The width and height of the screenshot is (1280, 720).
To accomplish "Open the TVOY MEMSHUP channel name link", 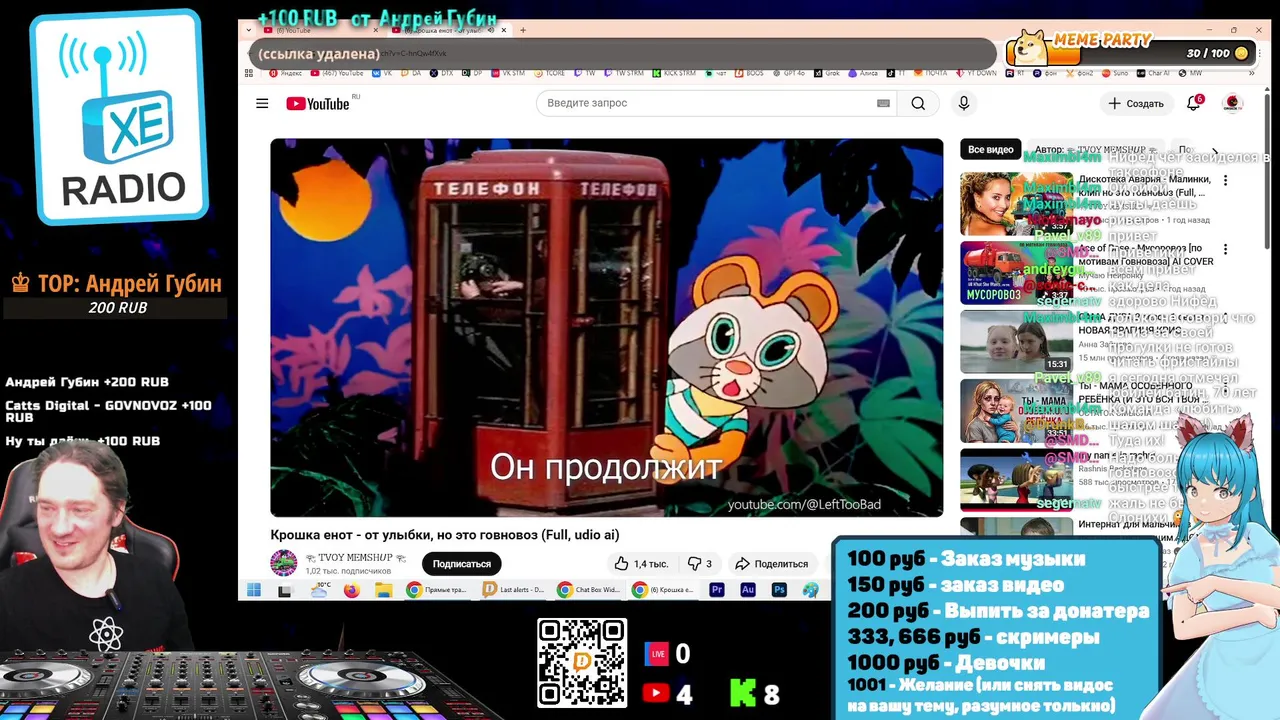I will 355,557.
